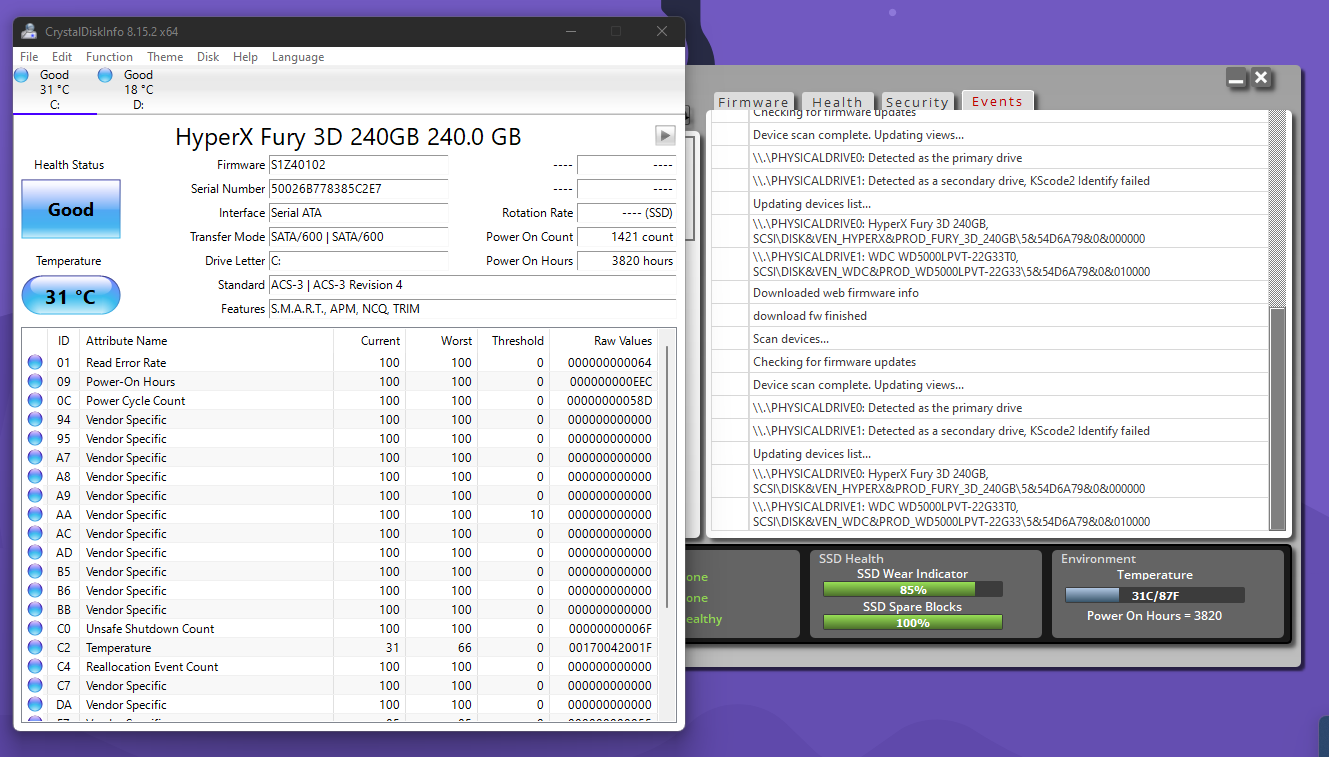The width and height of the screenshot is (1329, 757).
Task: Click the SMART attribute list scrollbar
Action: (668, 478)
